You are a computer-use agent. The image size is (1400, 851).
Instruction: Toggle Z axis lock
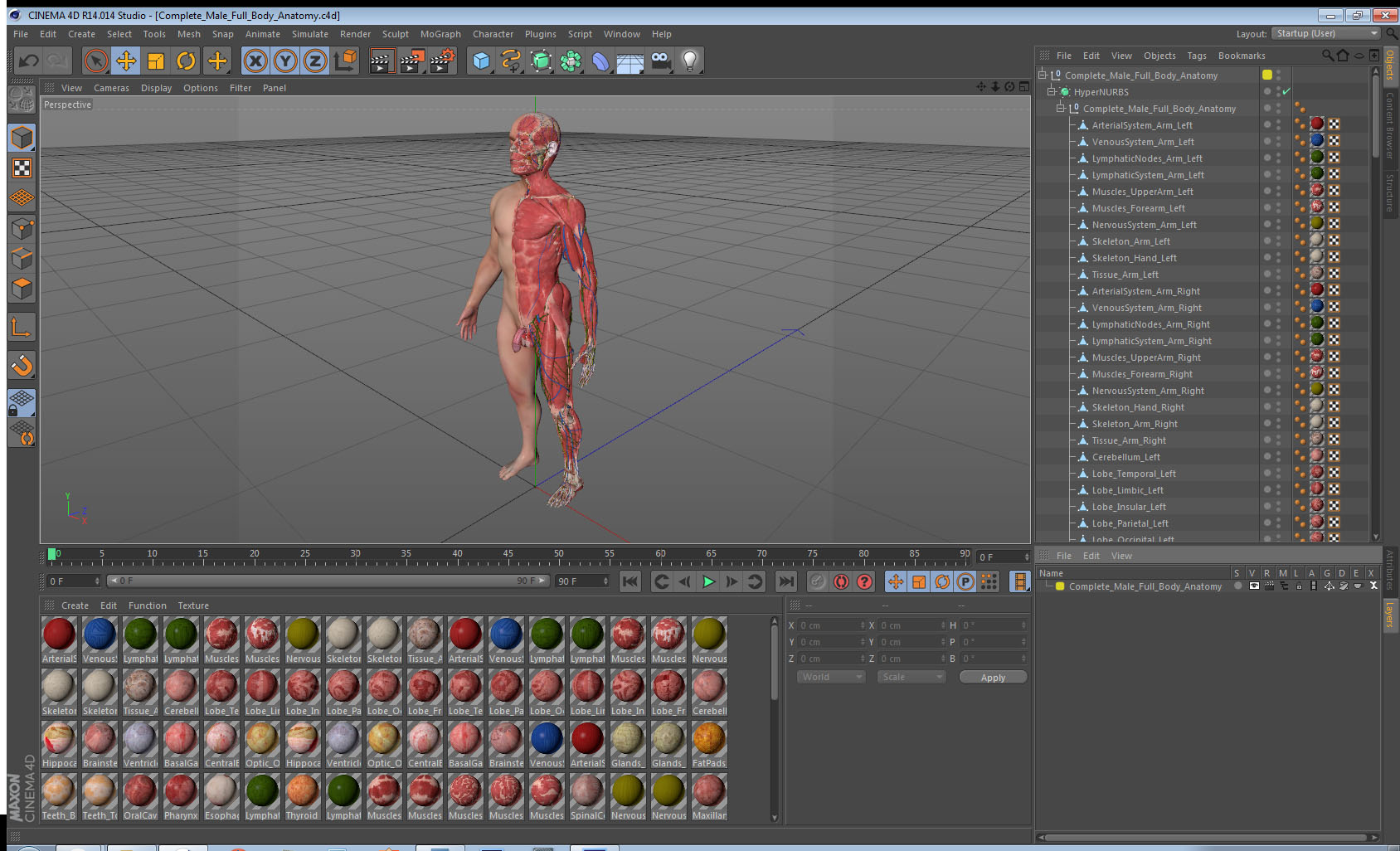(315, 61)
